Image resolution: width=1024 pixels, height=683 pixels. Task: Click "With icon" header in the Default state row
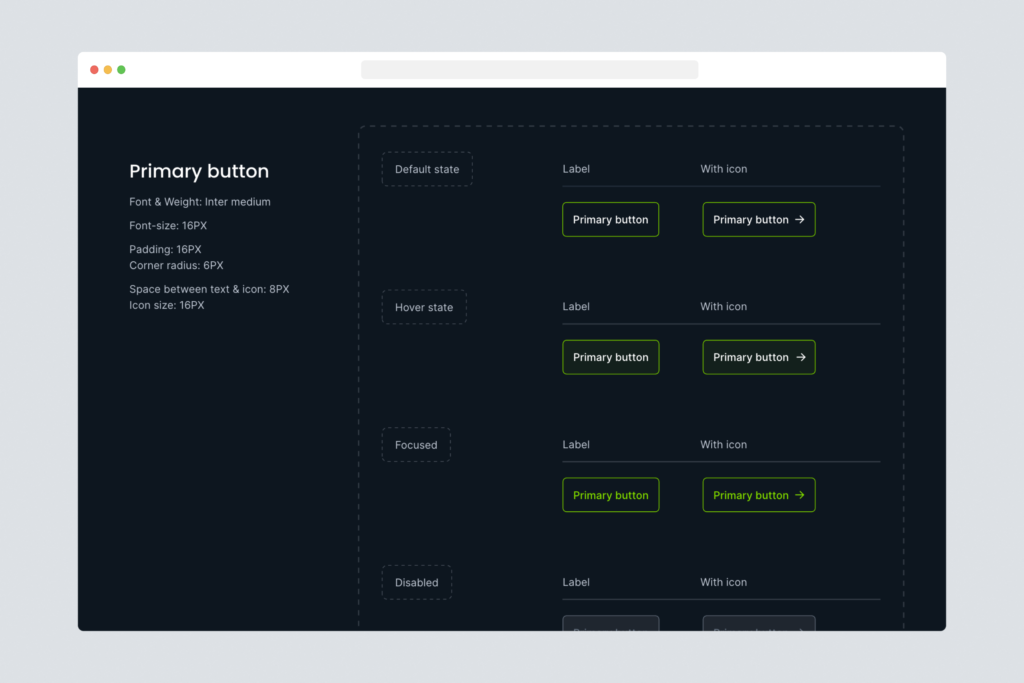pos(723,169)
